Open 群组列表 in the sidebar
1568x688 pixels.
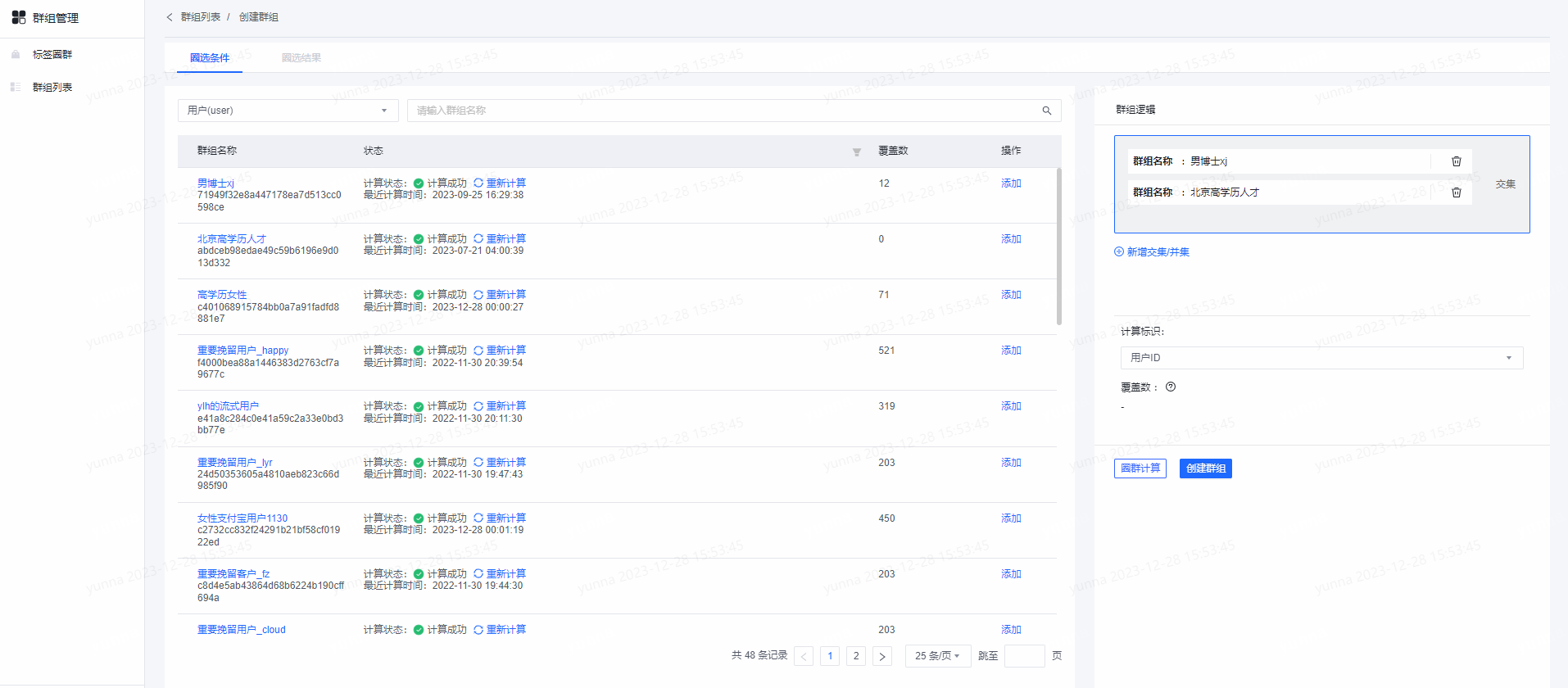[52, 88]
